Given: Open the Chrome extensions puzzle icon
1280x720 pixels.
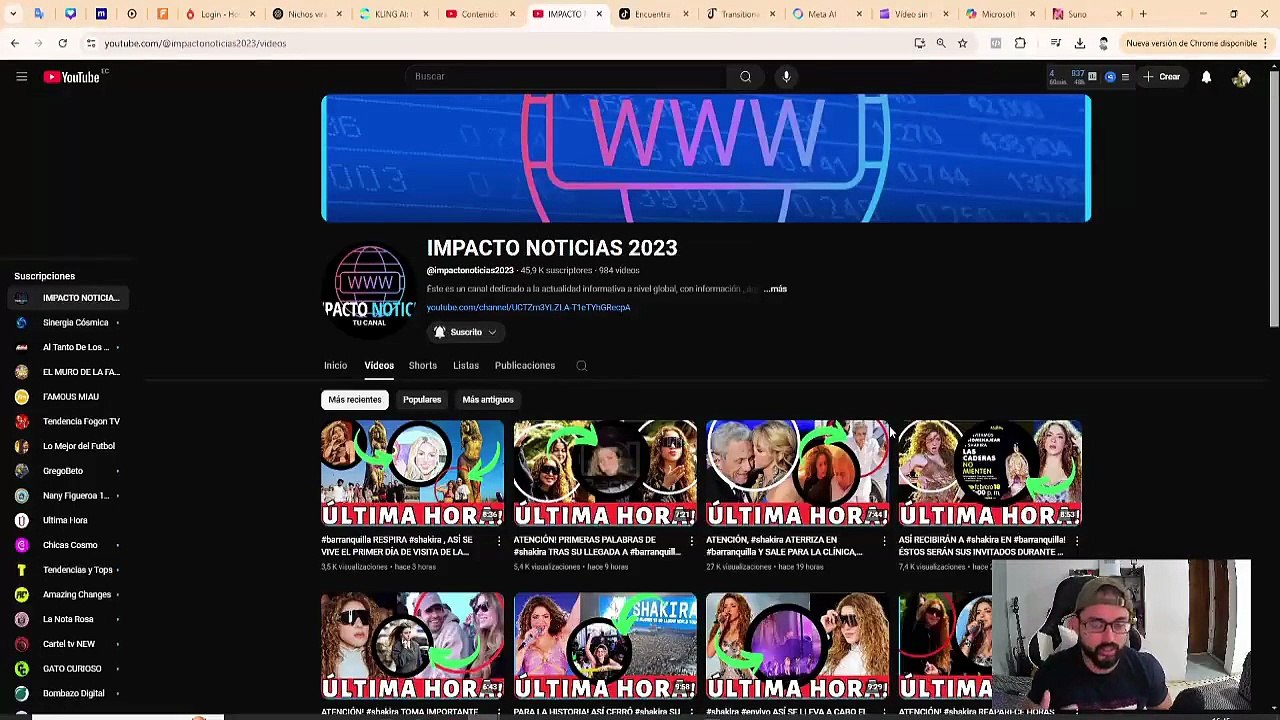Looking at the screenshot, I should 1020,43.
